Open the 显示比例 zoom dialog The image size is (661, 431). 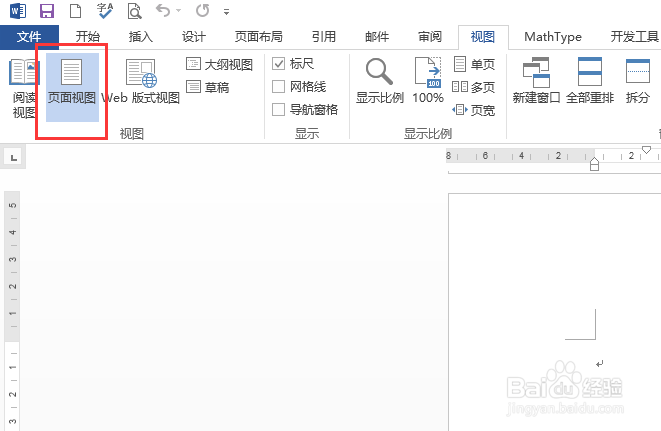click(x=380, y=81)
